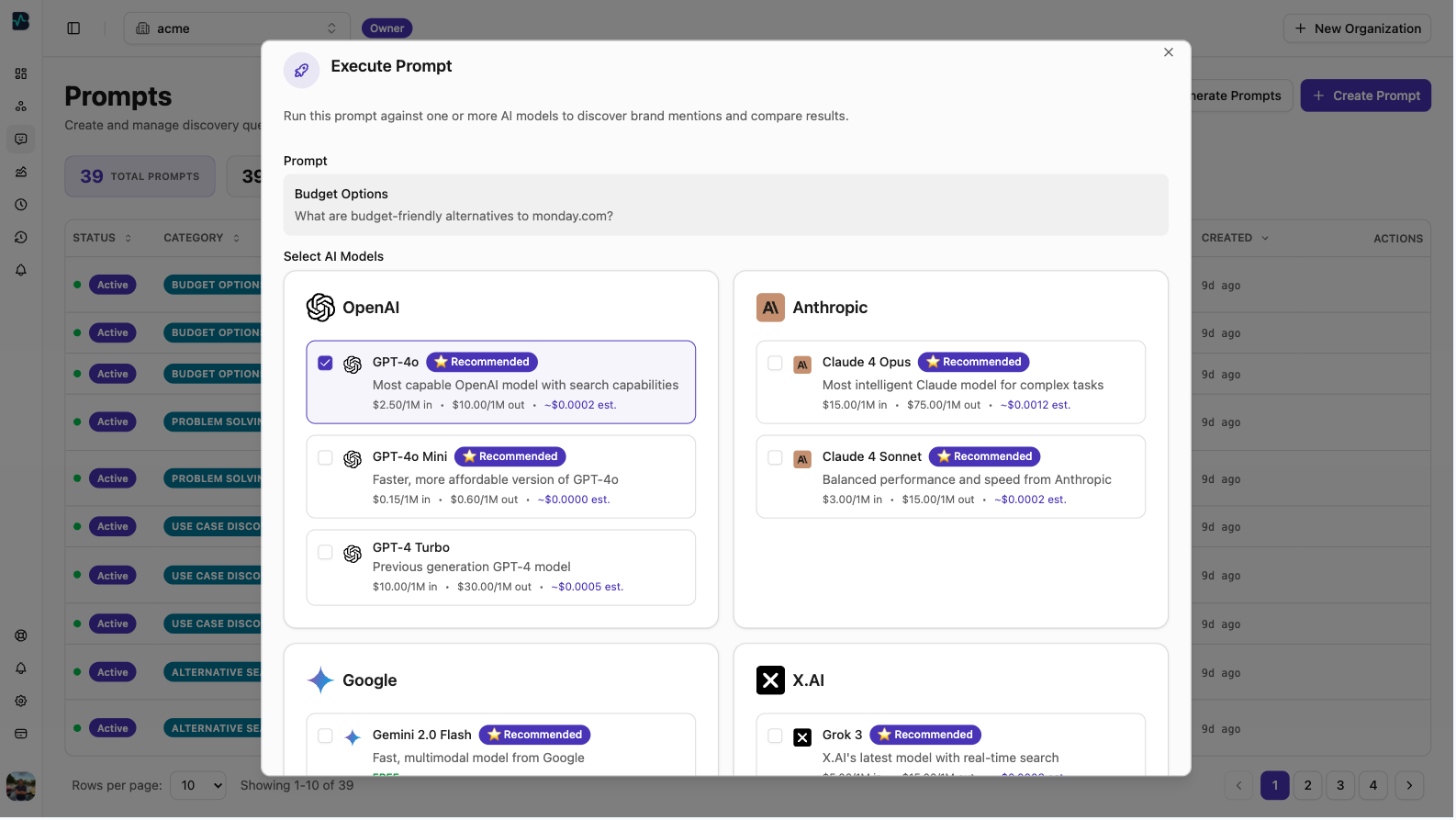
Task: Enable the GPT-4 Turbo model checkbox
Action: tap(325, 553)
